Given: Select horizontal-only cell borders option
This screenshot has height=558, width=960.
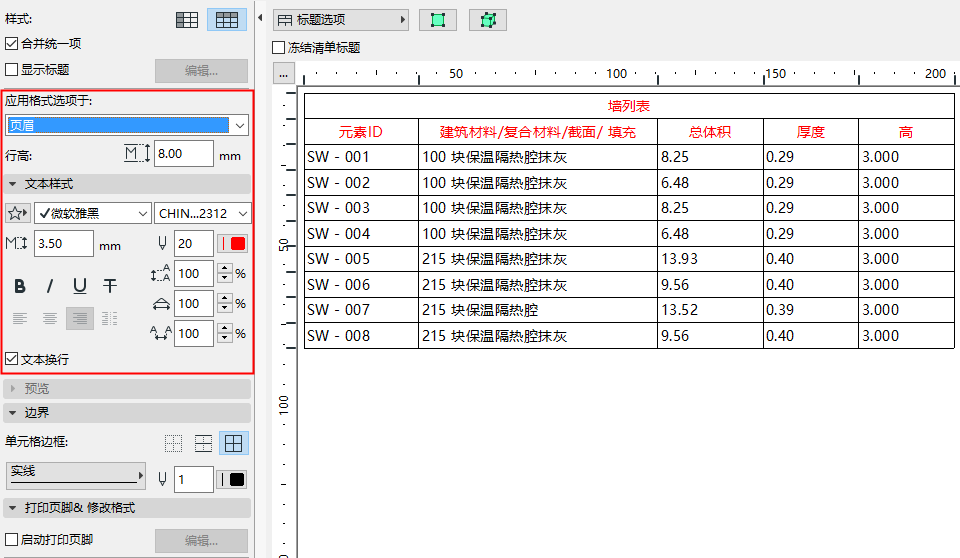Looking at the screenshot, I should click(203, 443).
